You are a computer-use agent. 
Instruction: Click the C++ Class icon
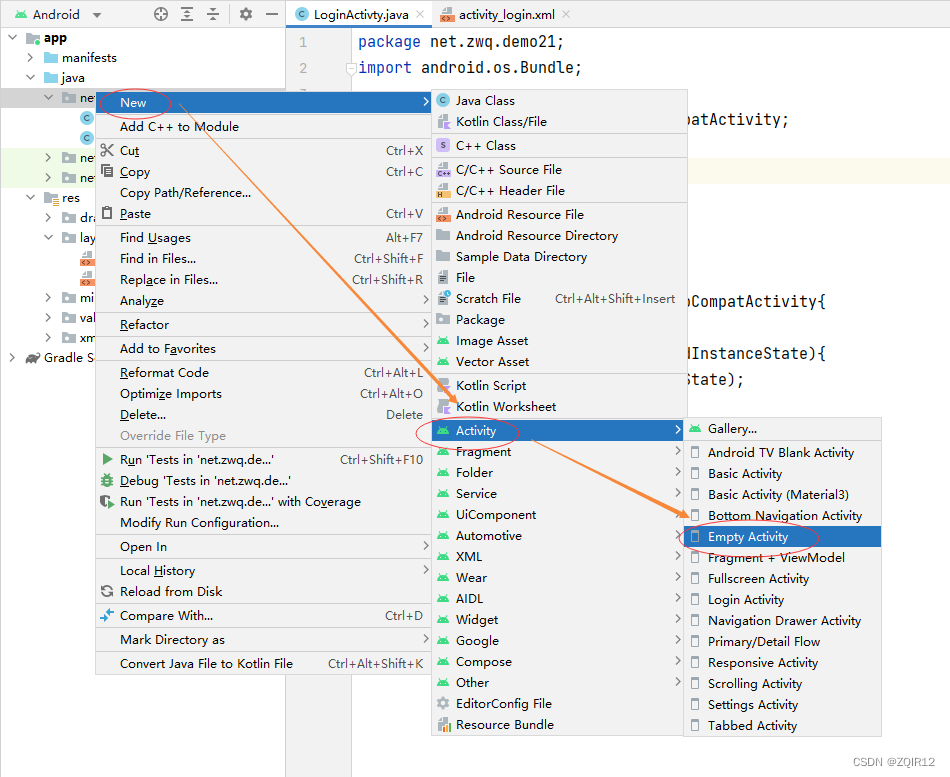[x=443, y=145]
